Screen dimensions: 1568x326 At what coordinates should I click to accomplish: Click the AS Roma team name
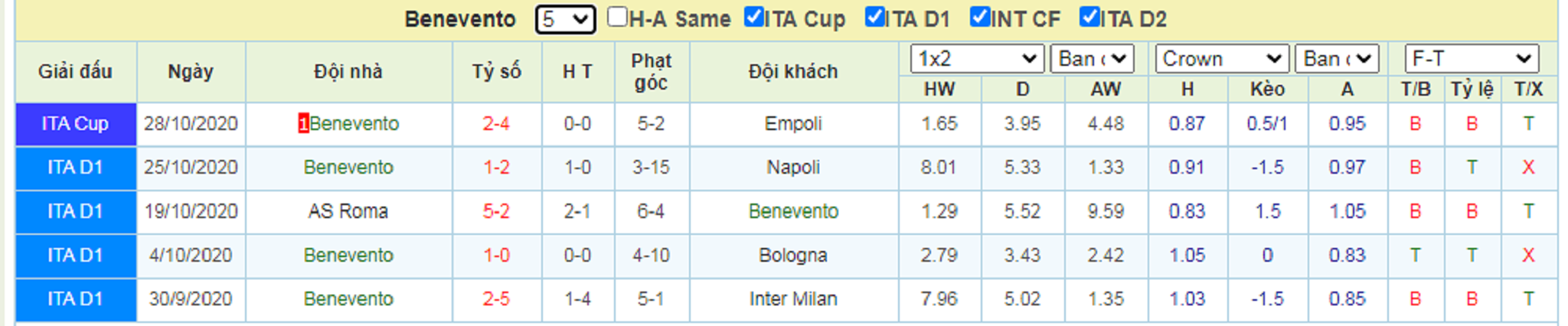(348, 211)
